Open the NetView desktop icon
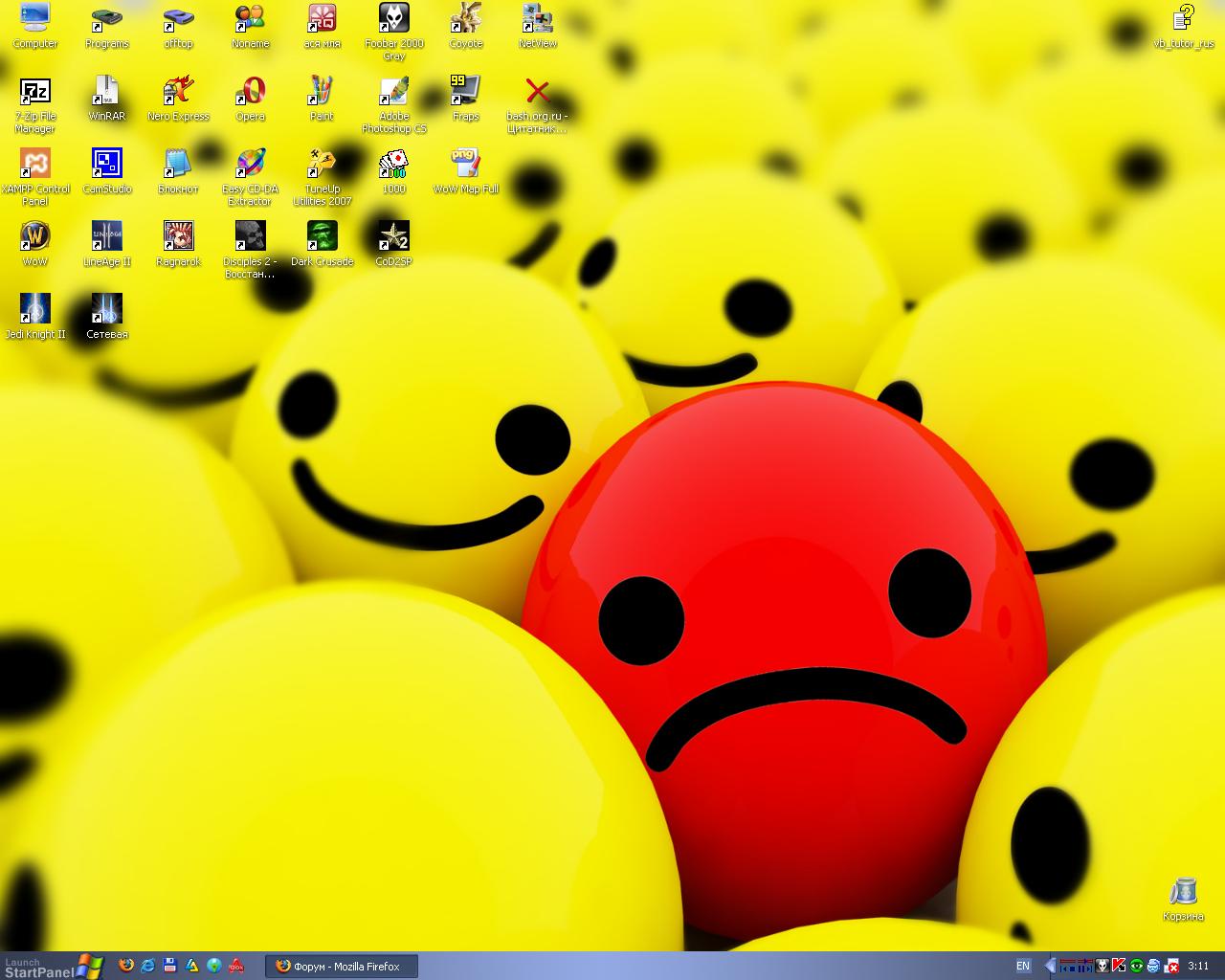Image resolution: width=1225 pixels, height=980 pixels. (538, 26)
